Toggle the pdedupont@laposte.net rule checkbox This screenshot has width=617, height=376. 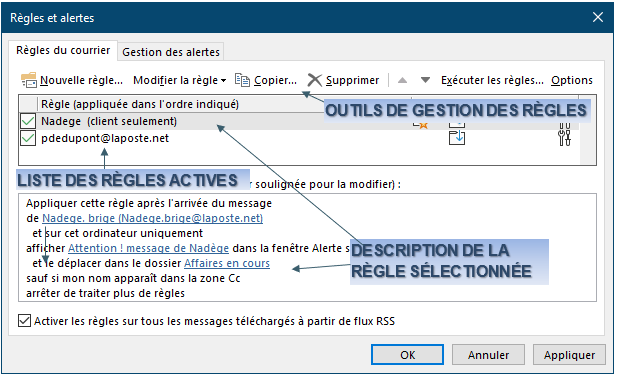click(28, 138)
